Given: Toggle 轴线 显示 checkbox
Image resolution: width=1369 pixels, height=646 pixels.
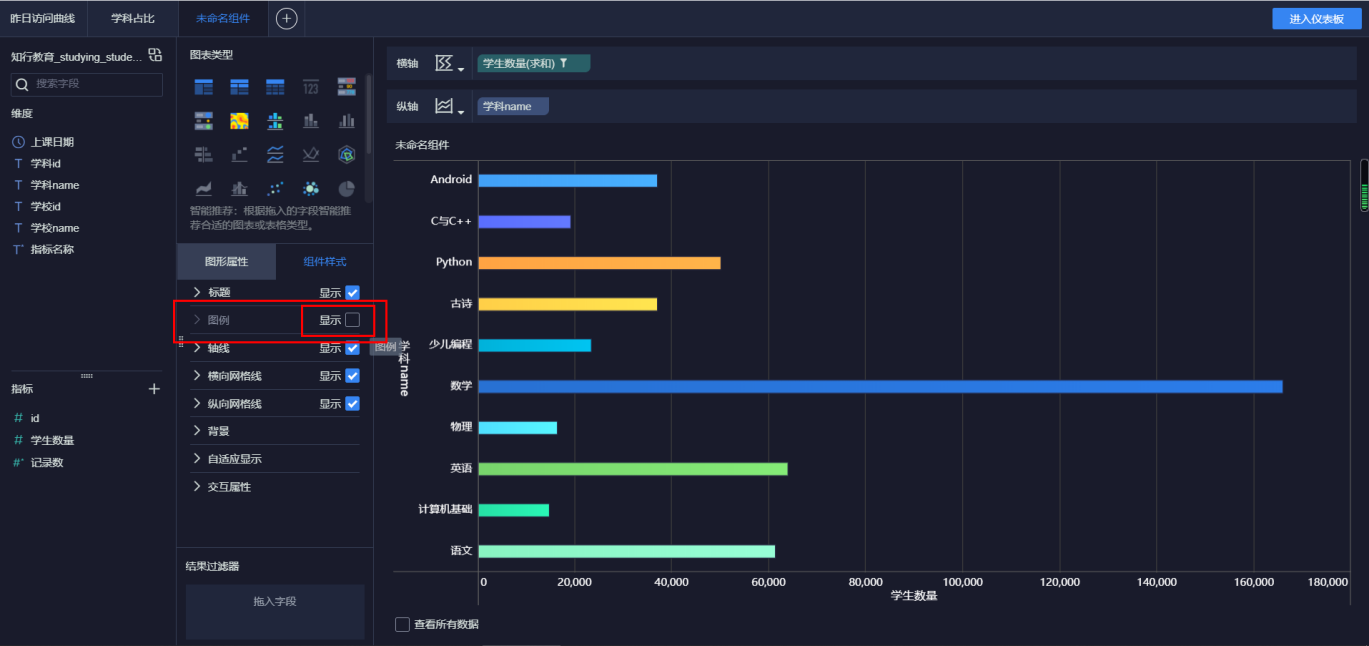Looking at the screenshot, I should (x=352, y=348).
